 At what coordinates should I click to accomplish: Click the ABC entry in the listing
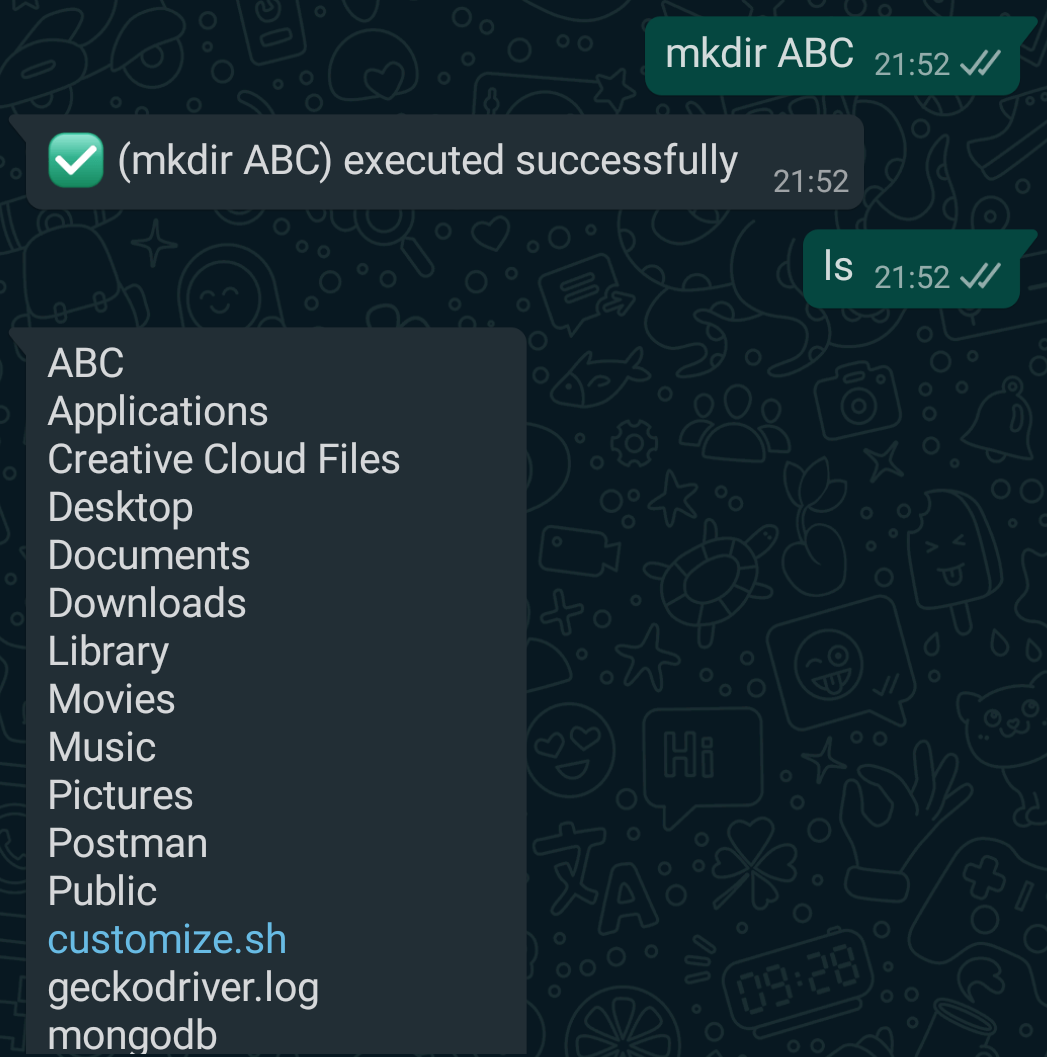point(85,364)
